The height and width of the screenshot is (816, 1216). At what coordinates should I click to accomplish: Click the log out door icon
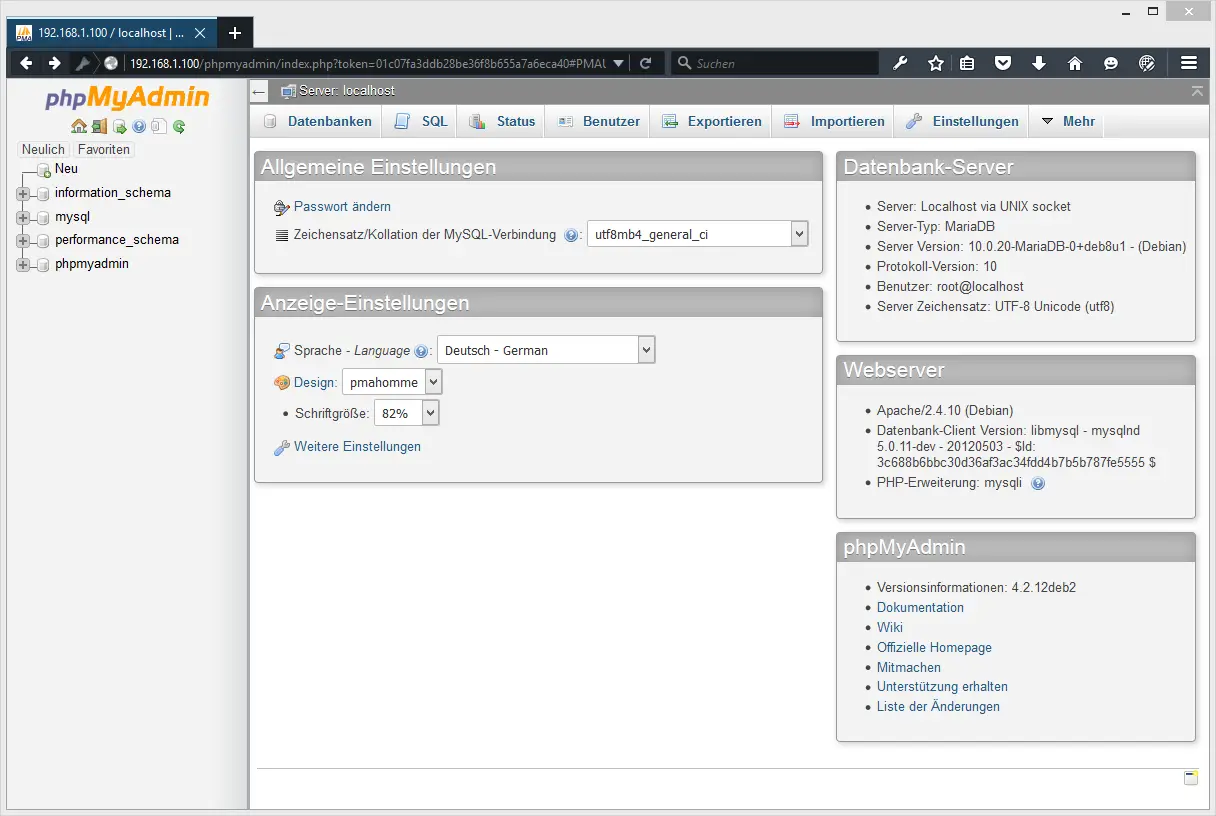[99, 126]
